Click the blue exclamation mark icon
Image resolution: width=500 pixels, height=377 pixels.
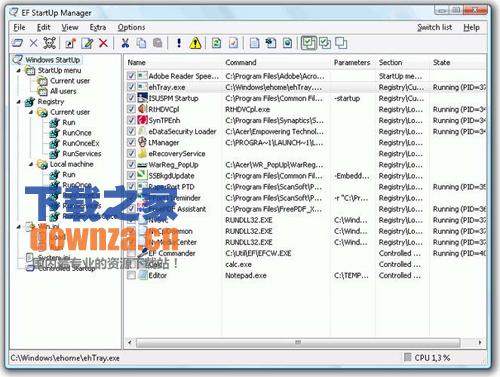179,43
